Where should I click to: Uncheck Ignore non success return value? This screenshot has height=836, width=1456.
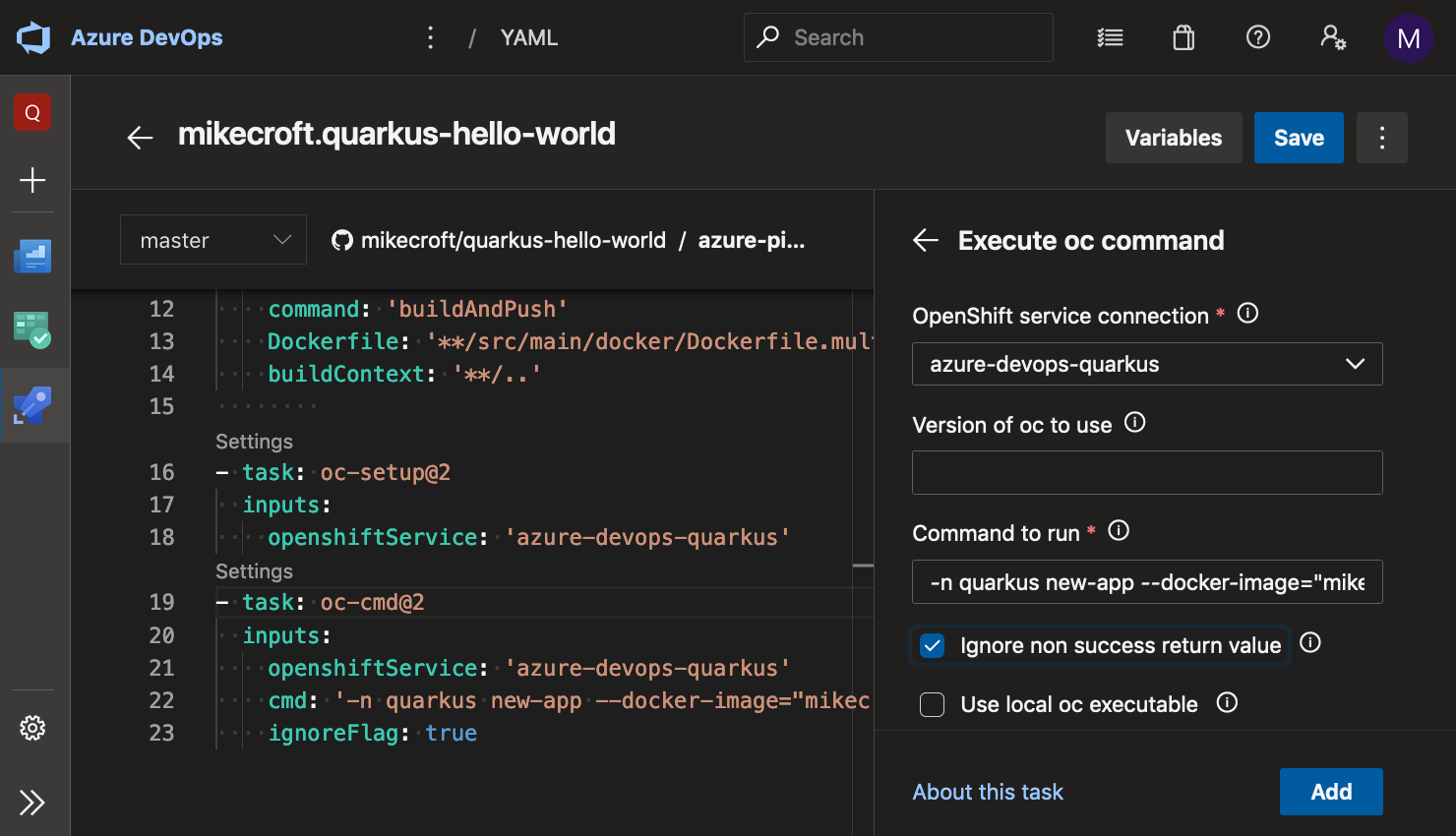(x=932, y=645)
